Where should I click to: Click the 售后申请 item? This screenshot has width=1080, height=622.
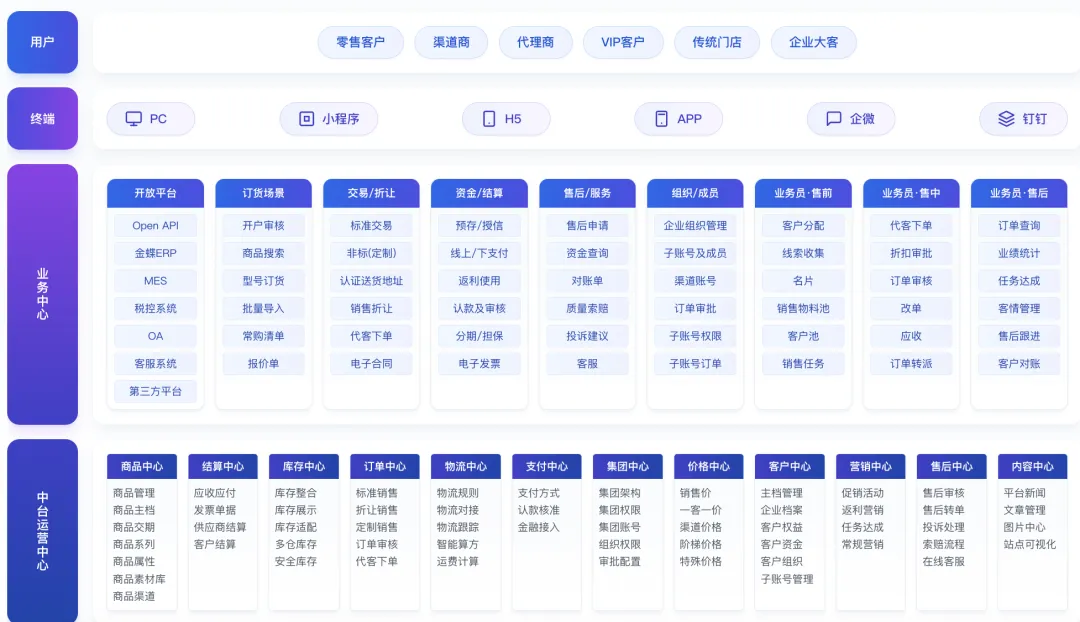click(x=588, y=225)
